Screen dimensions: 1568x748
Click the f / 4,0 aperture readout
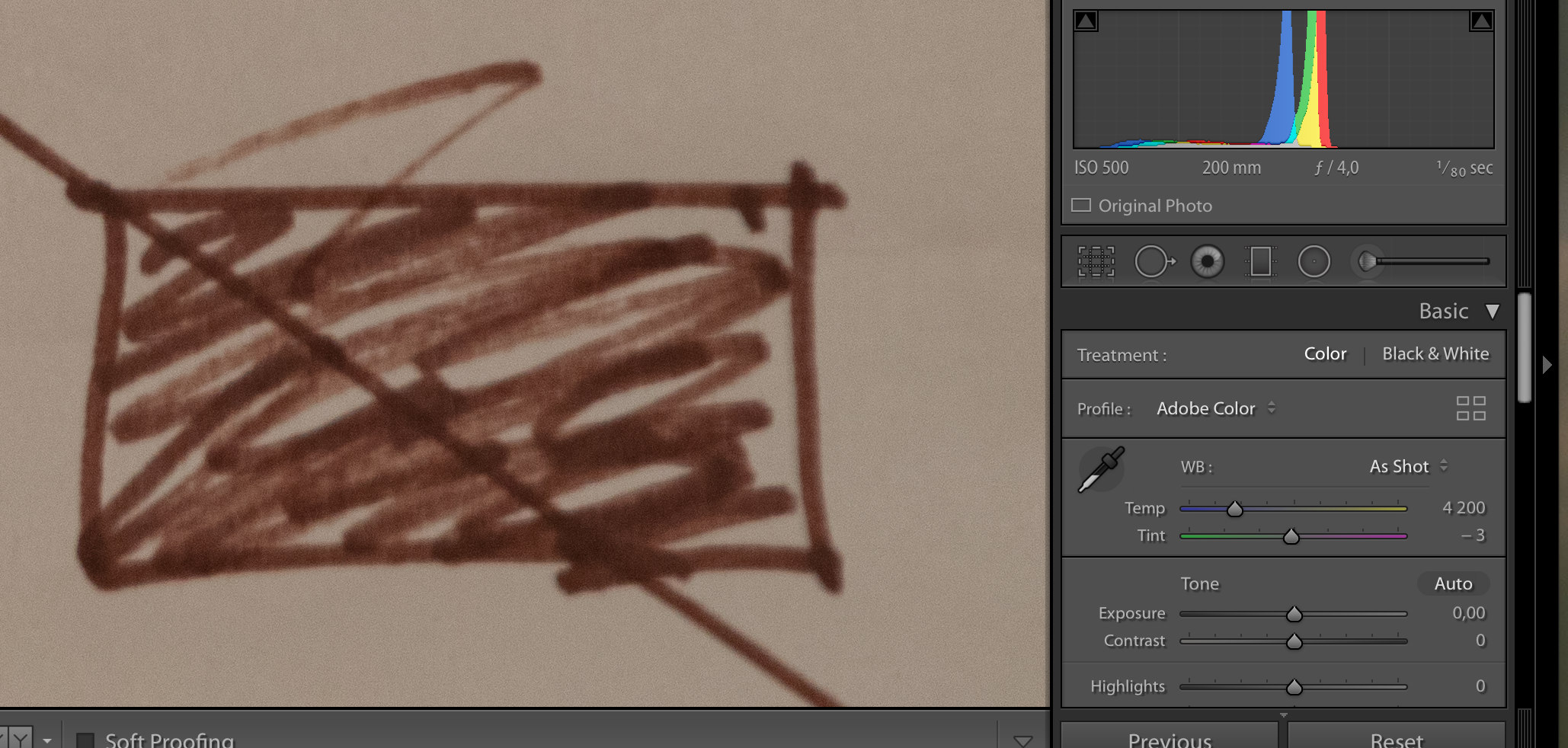(1336, 168)
